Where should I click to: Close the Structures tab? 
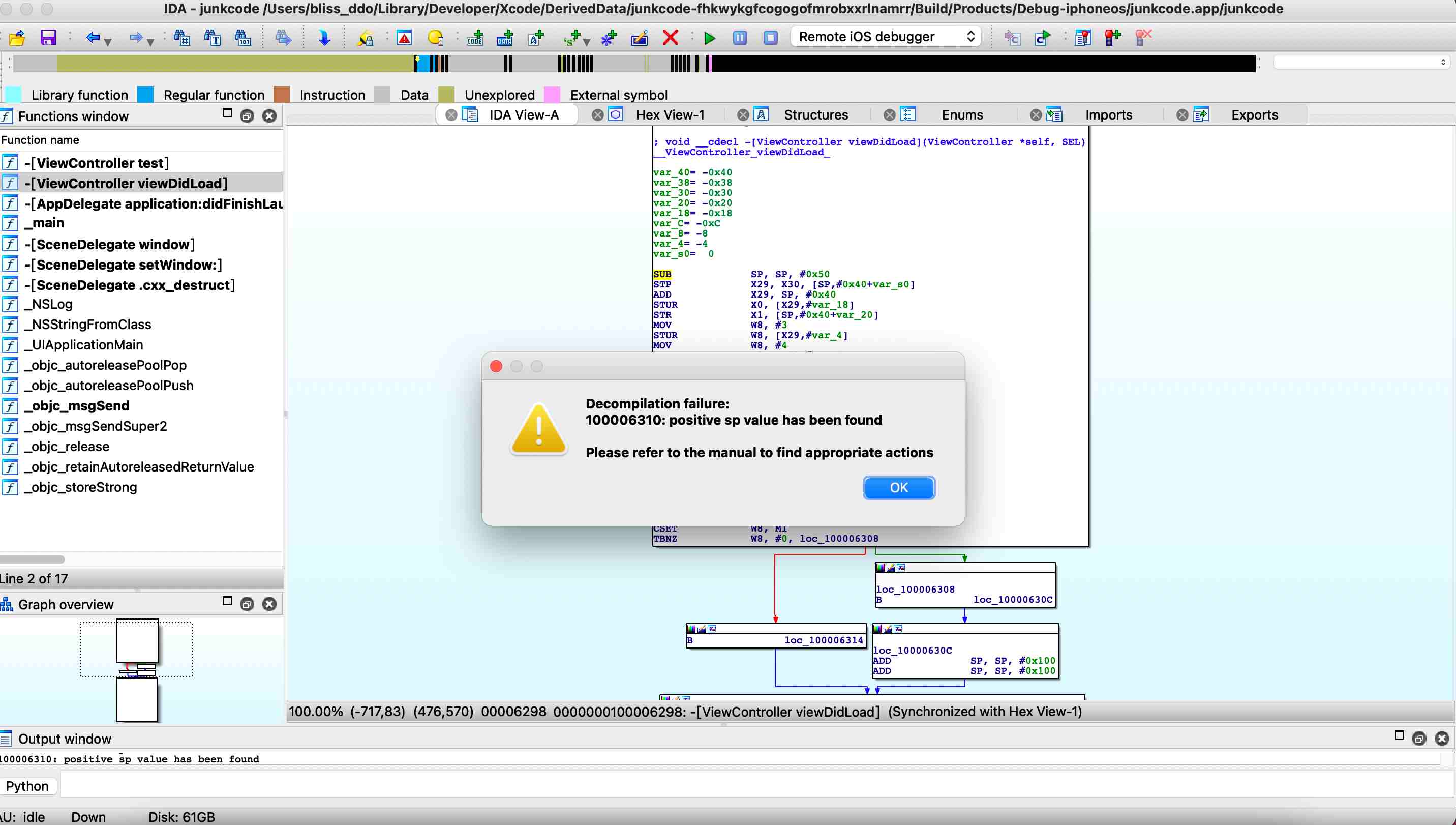click(742, 115)
